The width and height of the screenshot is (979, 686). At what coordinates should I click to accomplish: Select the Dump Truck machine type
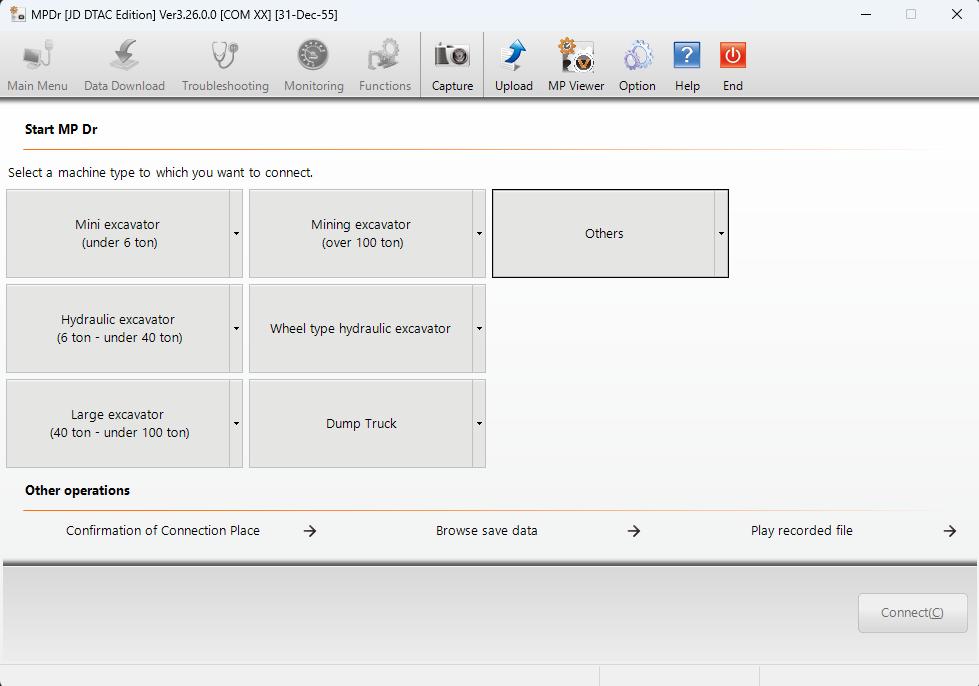coord(361,423)
